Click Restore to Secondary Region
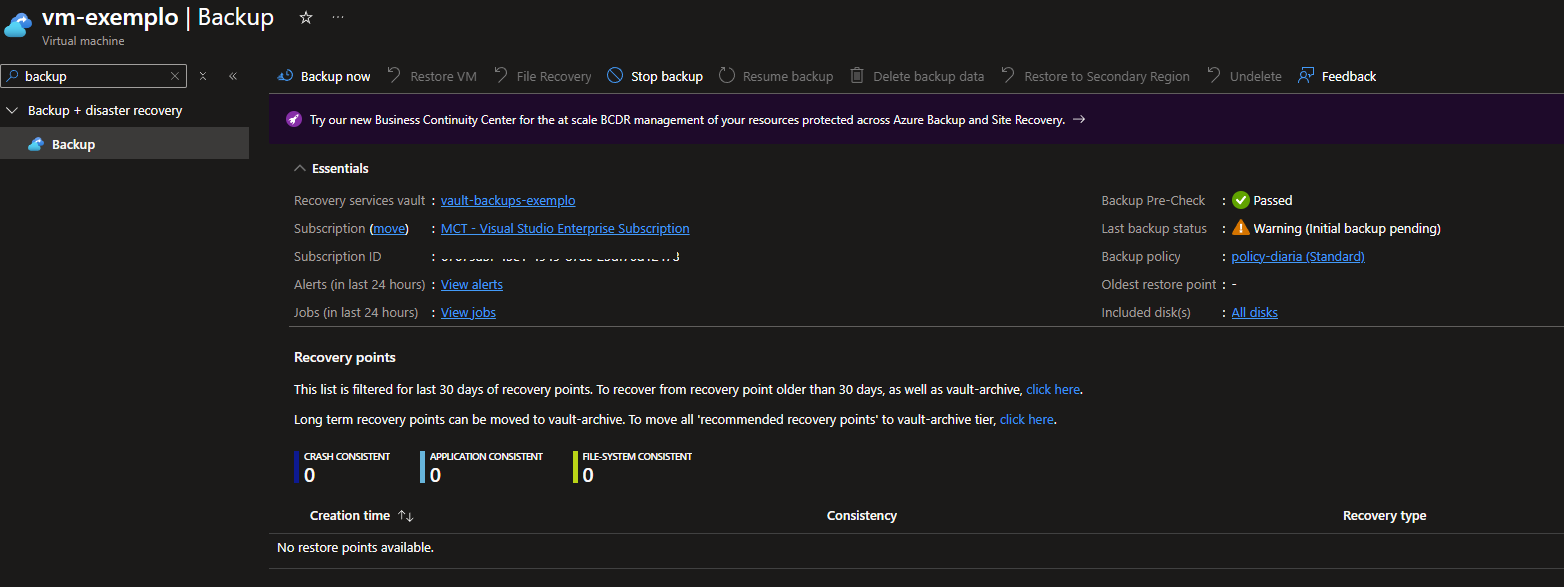The width and height of the screenshot is (1564, 587). tap(1095, 76)
